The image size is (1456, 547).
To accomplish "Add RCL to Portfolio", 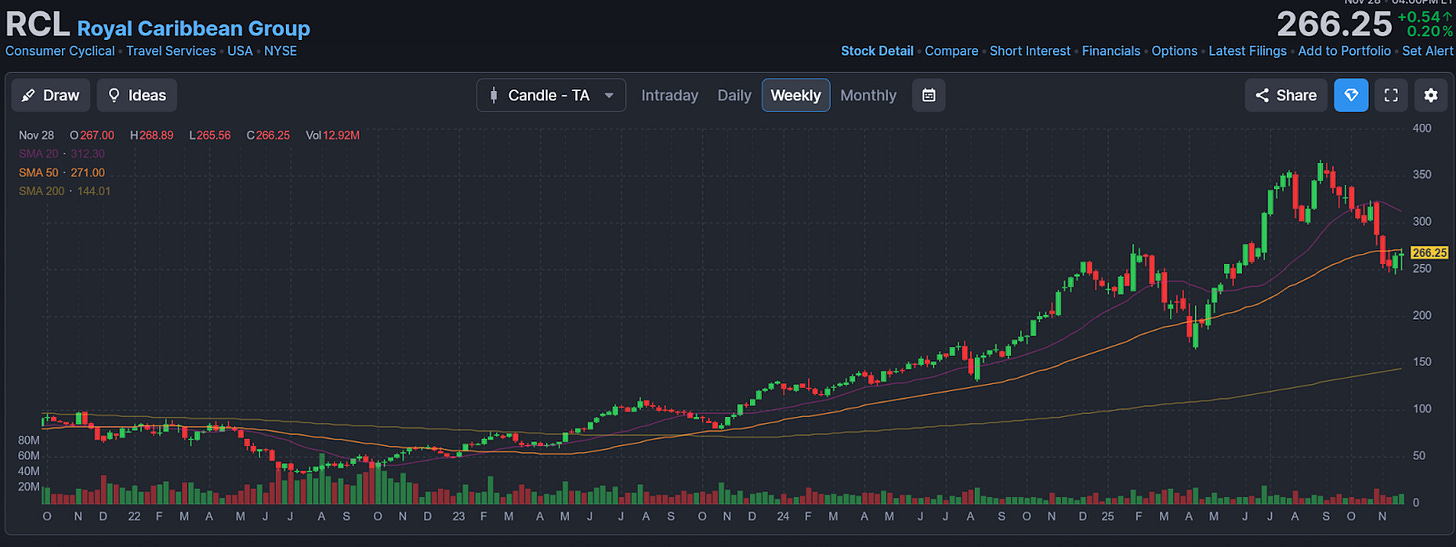I will (x=1344, y=51).
